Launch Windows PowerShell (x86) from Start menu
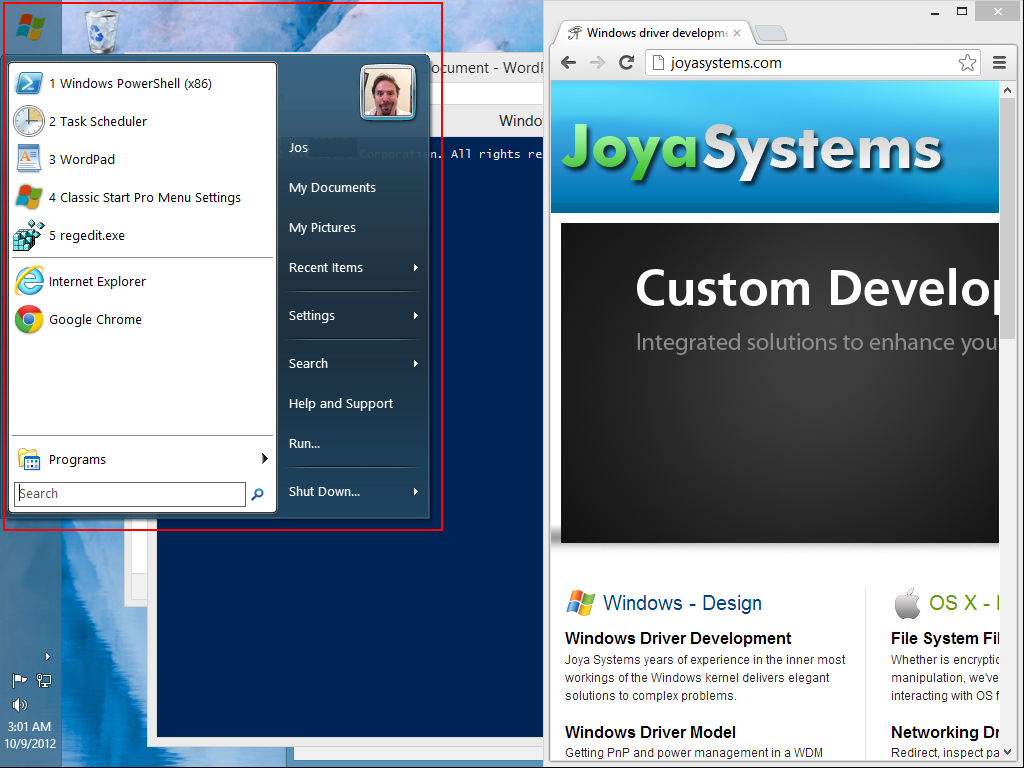Viewport: 1024px width, 768px height. click(130, 84)
